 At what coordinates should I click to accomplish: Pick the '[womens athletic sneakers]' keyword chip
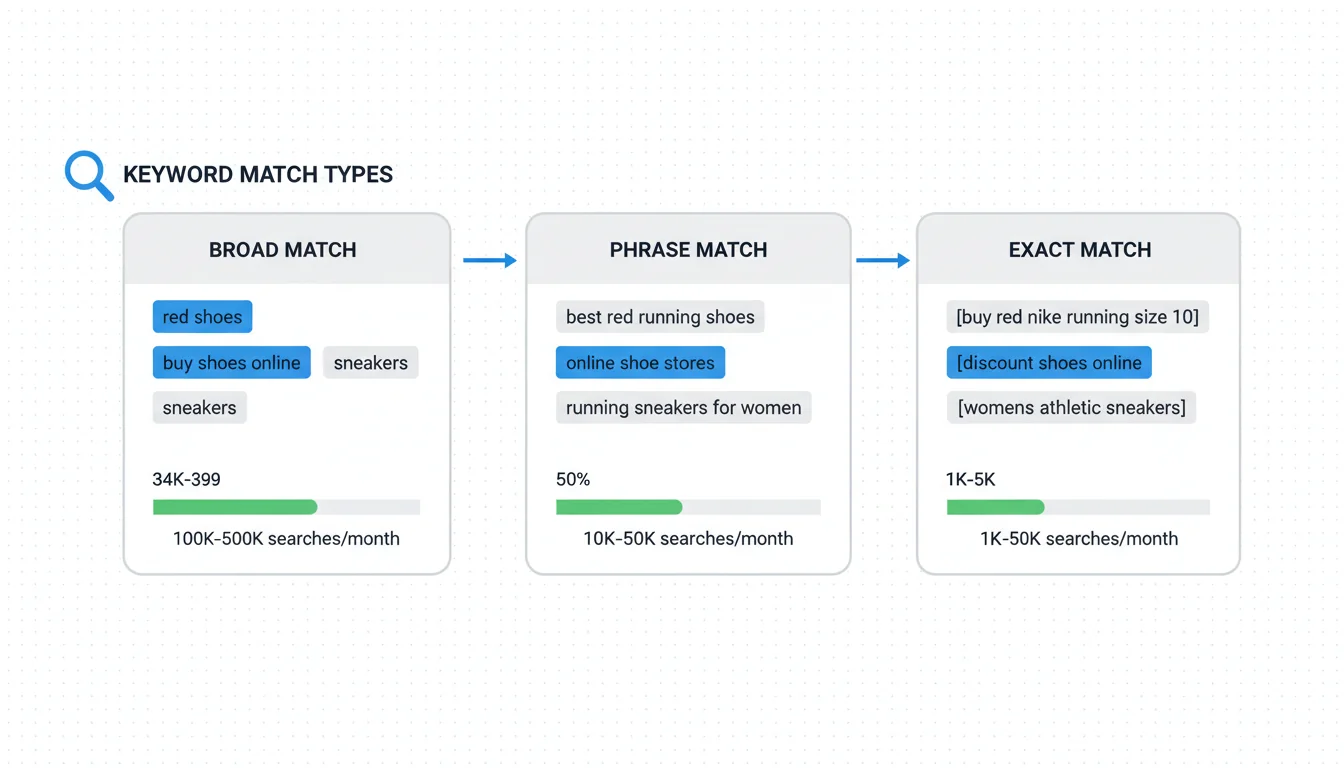pyautogui.click(x=1071, y=408)
